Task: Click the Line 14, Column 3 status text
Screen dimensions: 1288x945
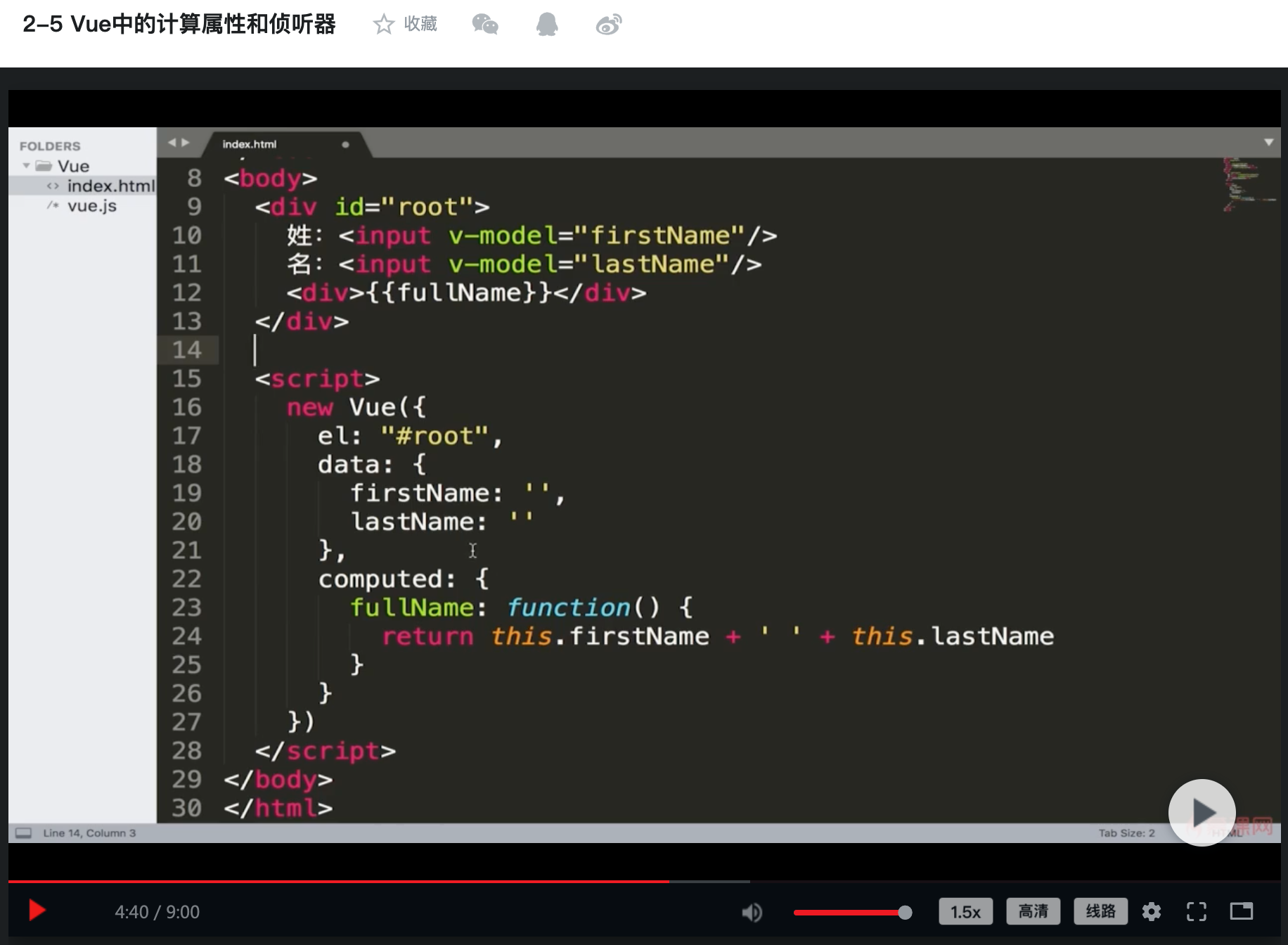Action: 89,833
